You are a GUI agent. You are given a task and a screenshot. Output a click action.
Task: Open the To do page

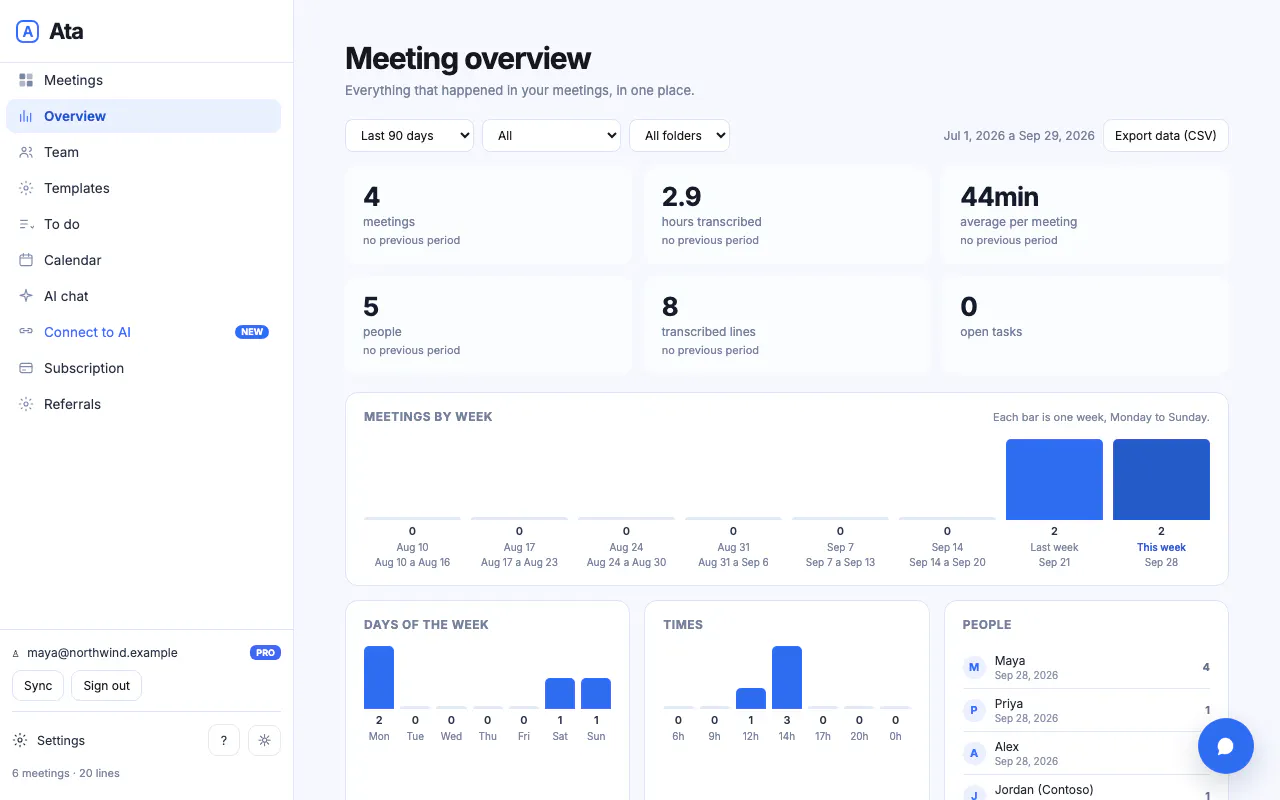(144, 224)
